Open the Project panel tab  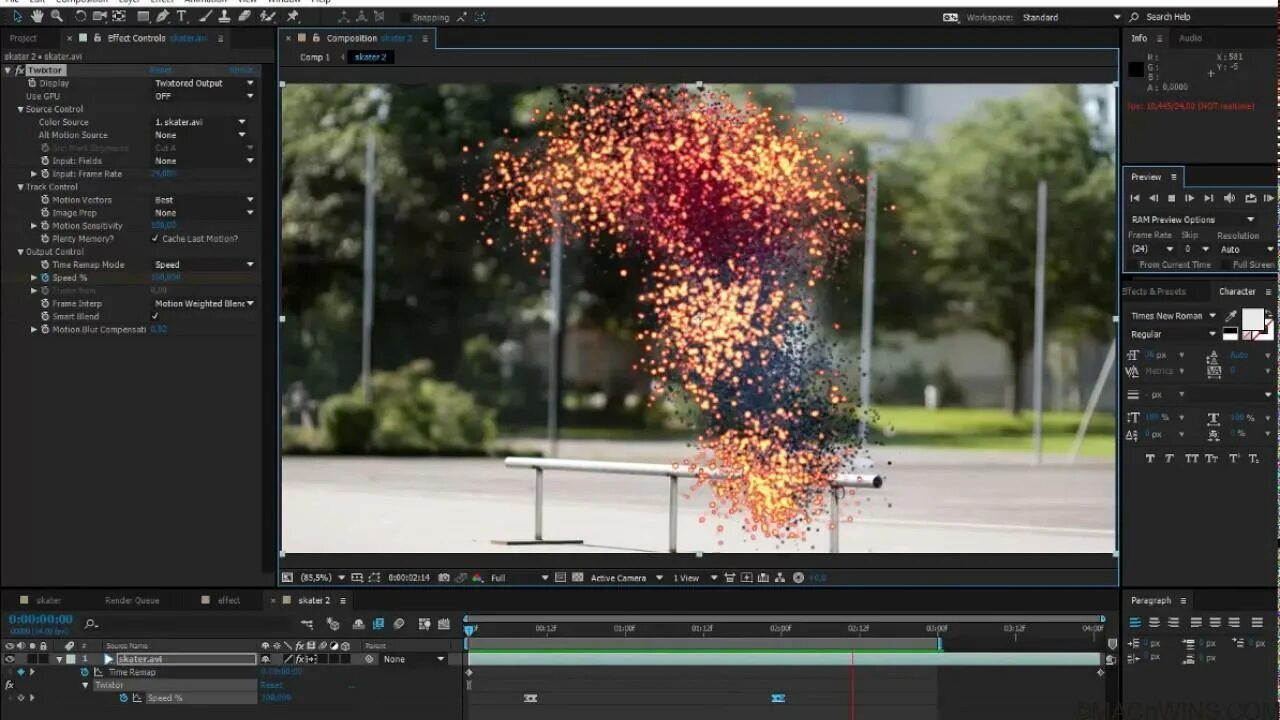tap(23, 38)
